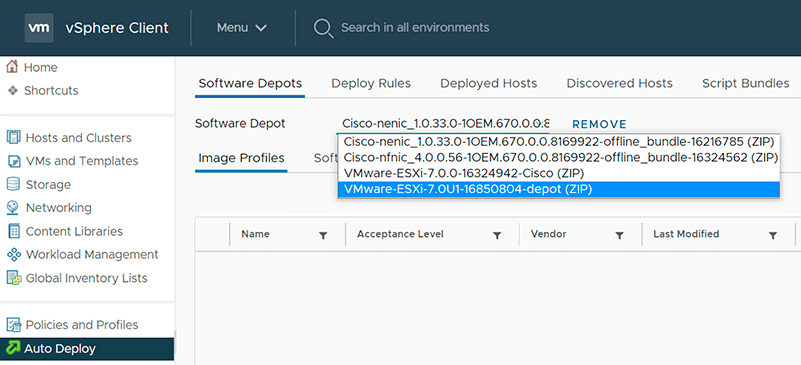Screen dimensions: 801x365
Task: Select Cisco-nfnic offline bundle depot option
Action: click(x=558, y=157)
